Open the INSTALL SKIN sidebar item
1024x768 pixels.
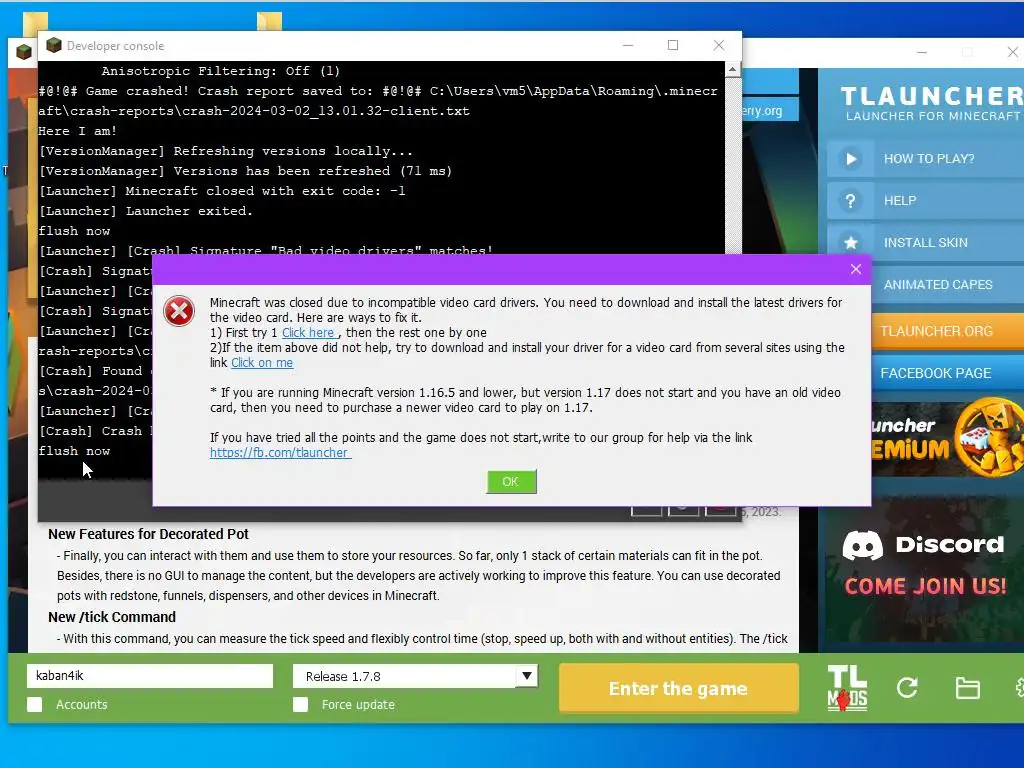point(928,242)
